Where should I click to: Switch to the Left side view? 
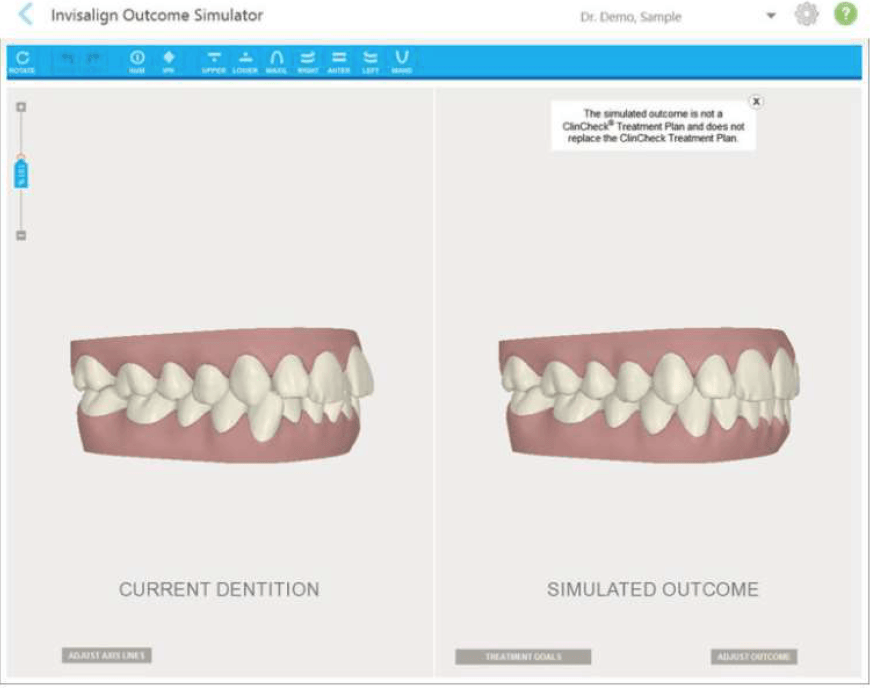coord(370,62)
